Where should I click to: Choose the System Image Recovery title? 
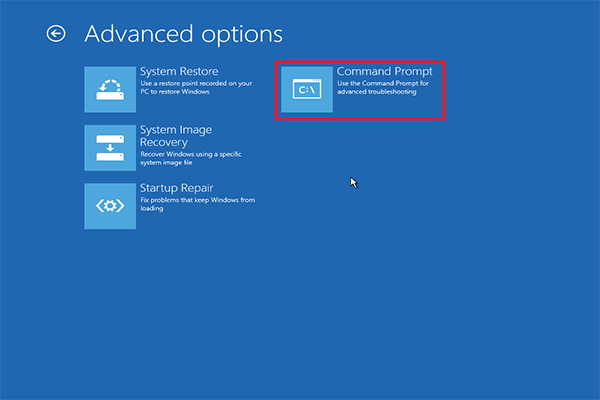tap(176, 136)
